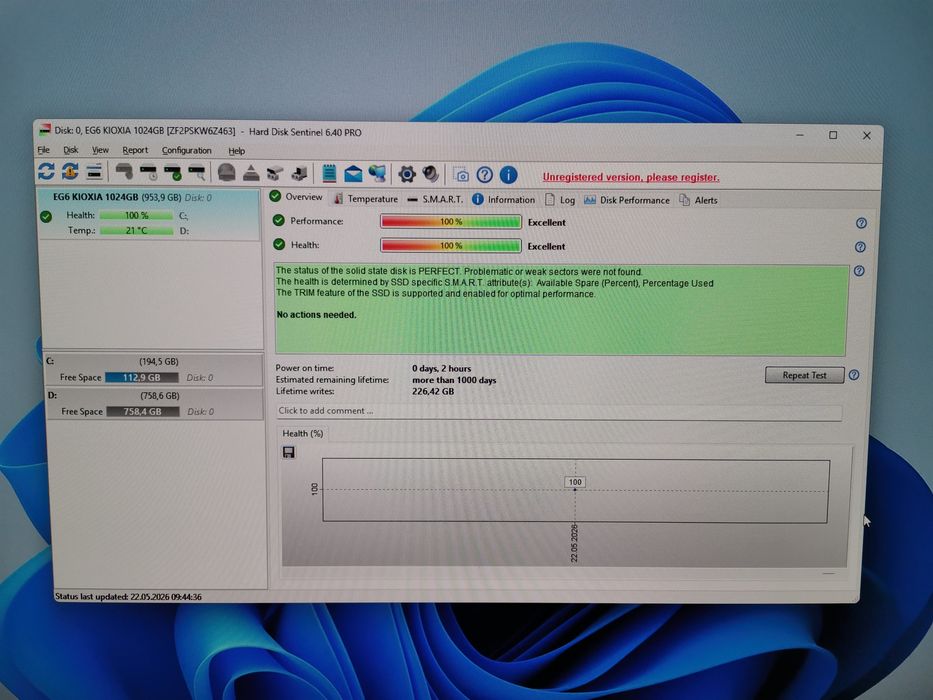Maximize the Hard Disk Sentinel window

(833, 135)
